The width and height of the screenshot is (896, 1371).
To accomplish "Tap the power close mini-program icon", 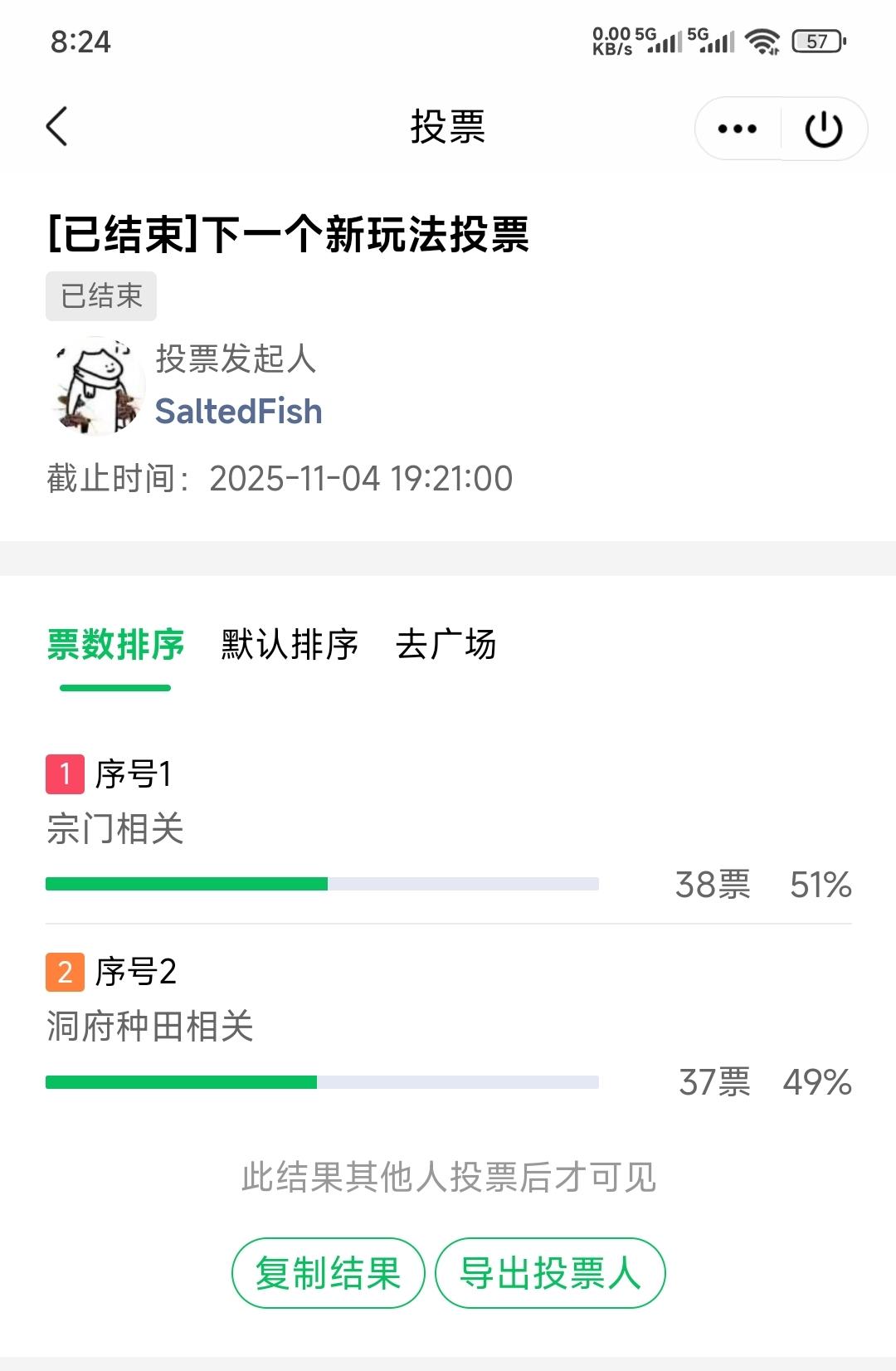I will coord(824,129).
